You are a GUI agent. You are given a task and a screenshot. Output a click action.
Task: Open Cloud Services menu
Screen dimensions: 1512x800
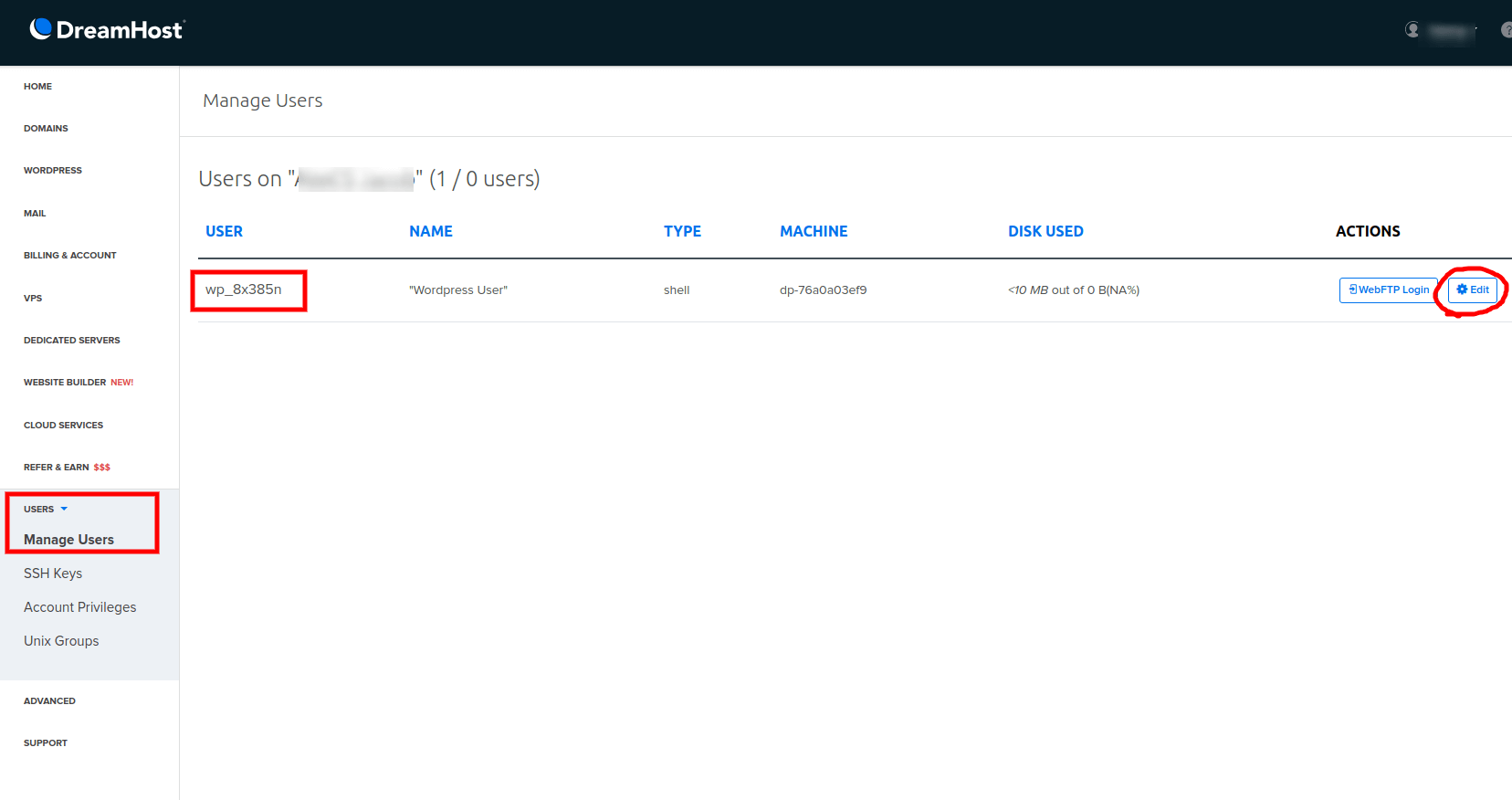64,426
